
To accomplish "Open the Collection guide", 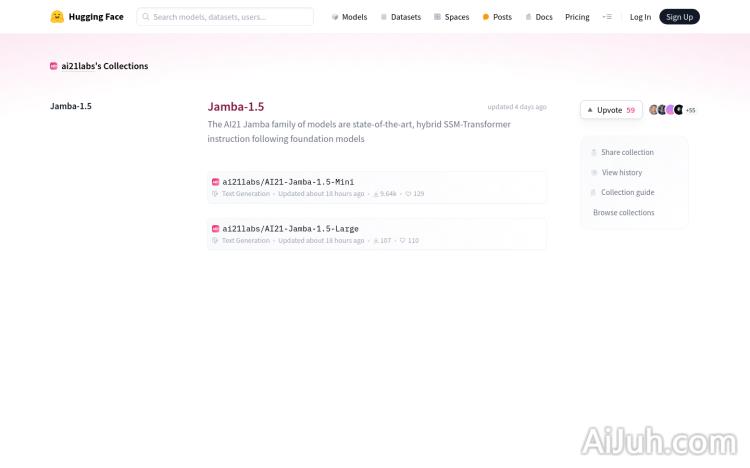I will 627,192.
